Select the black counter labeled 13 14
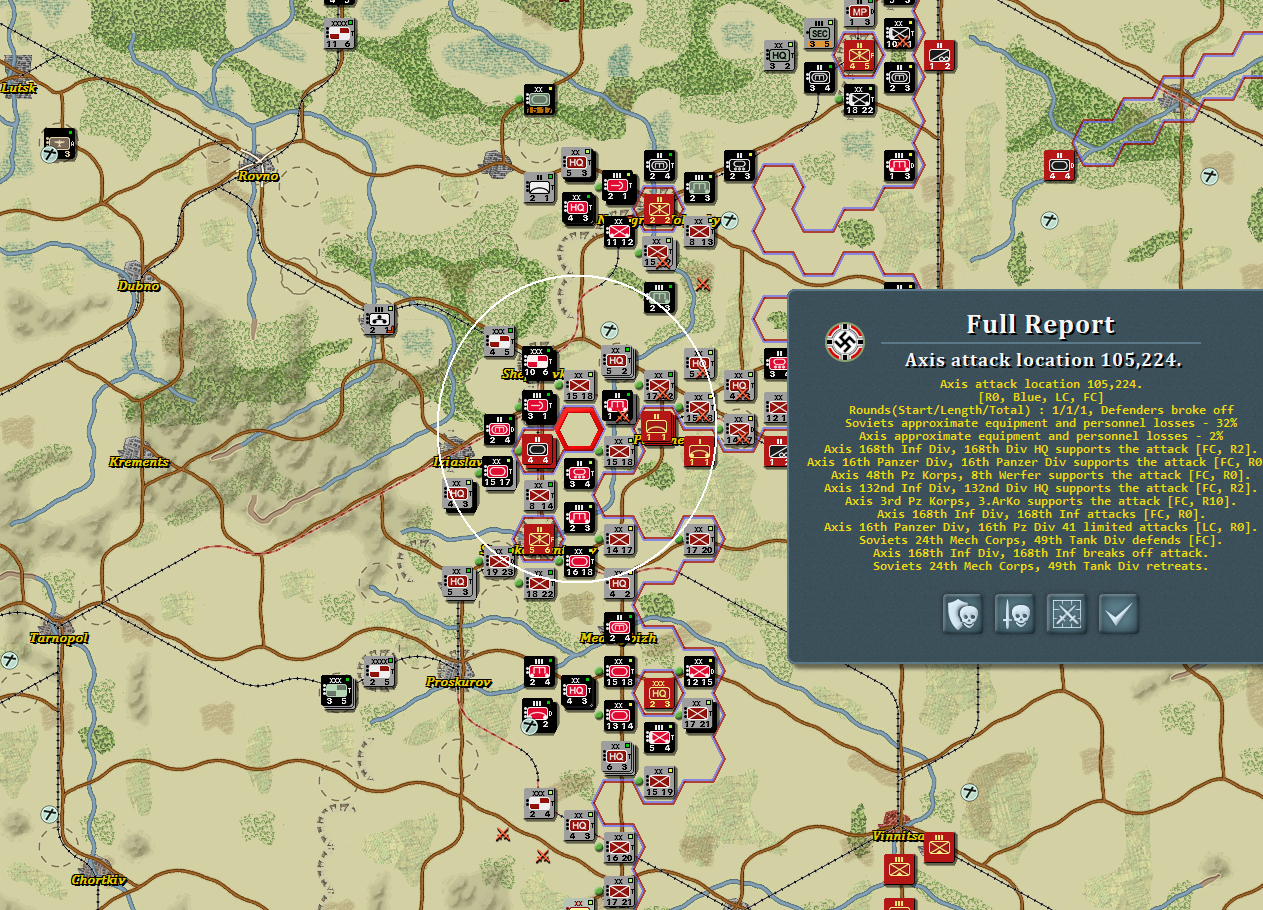 click(619, 716)
